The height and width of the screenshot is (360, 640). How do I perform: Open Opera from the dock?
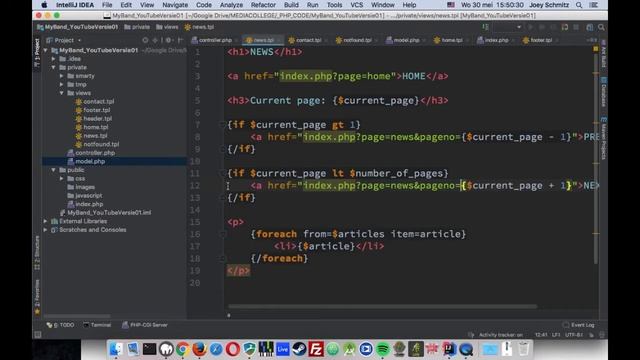click(233, 349)
